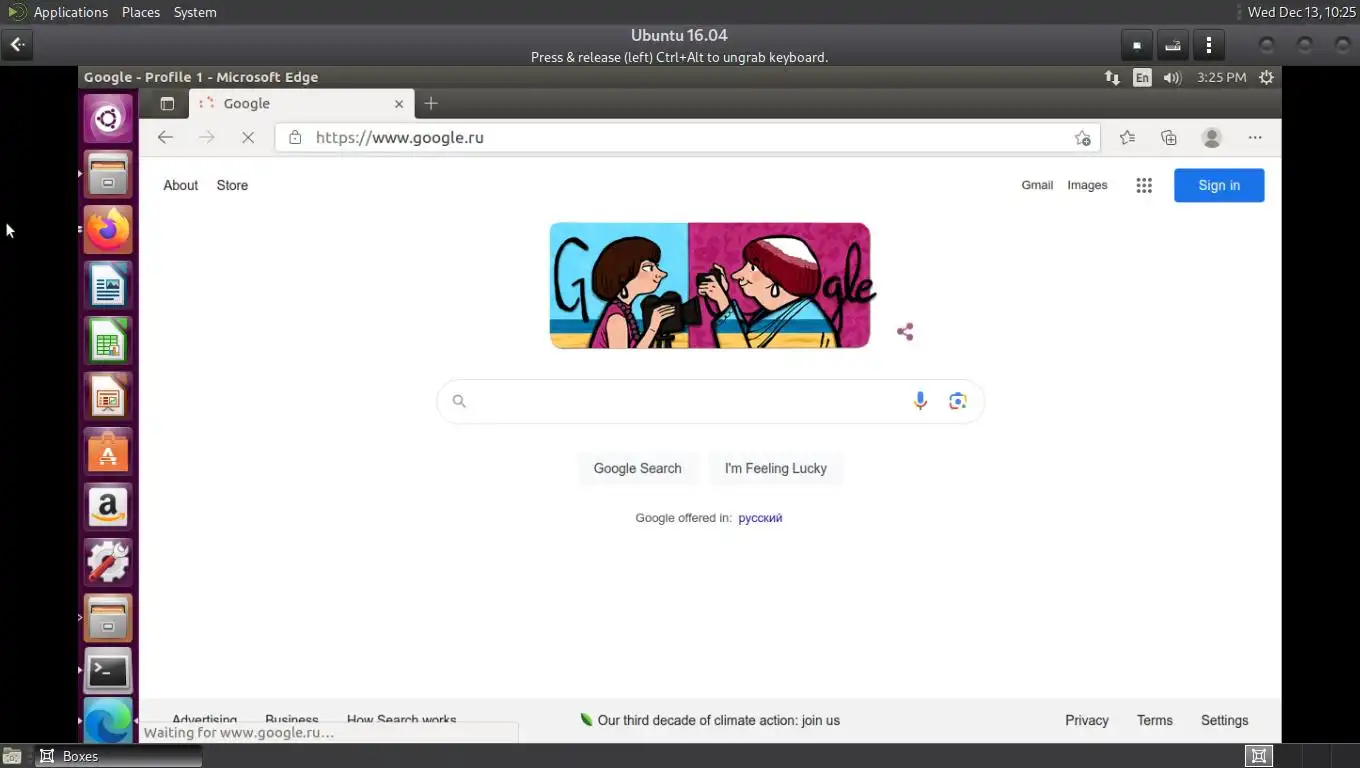Open the Google Store link
The image size is (1360, 768).
point(232,185)
